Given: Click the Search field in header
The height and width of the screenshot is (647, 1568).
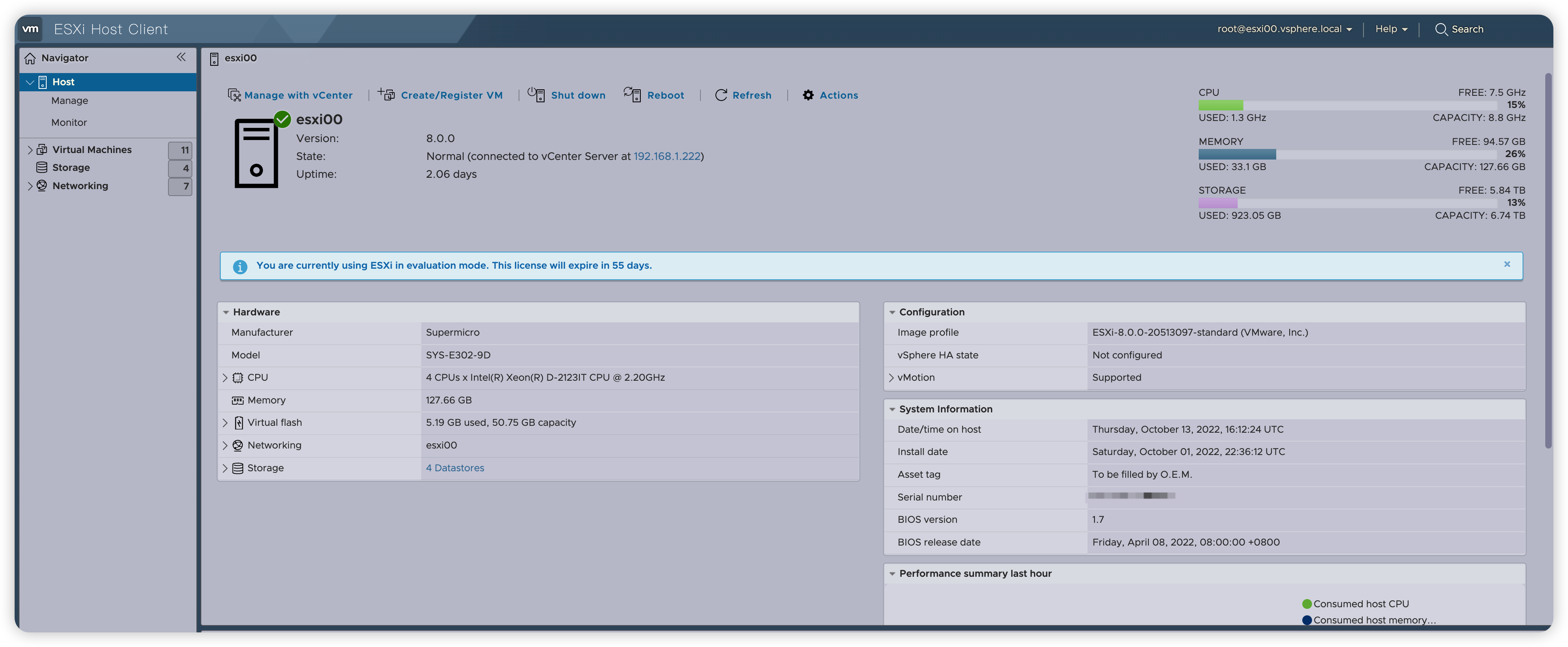Looking at the screenshot, I should pyautogui.click(x=1467, y=29).
